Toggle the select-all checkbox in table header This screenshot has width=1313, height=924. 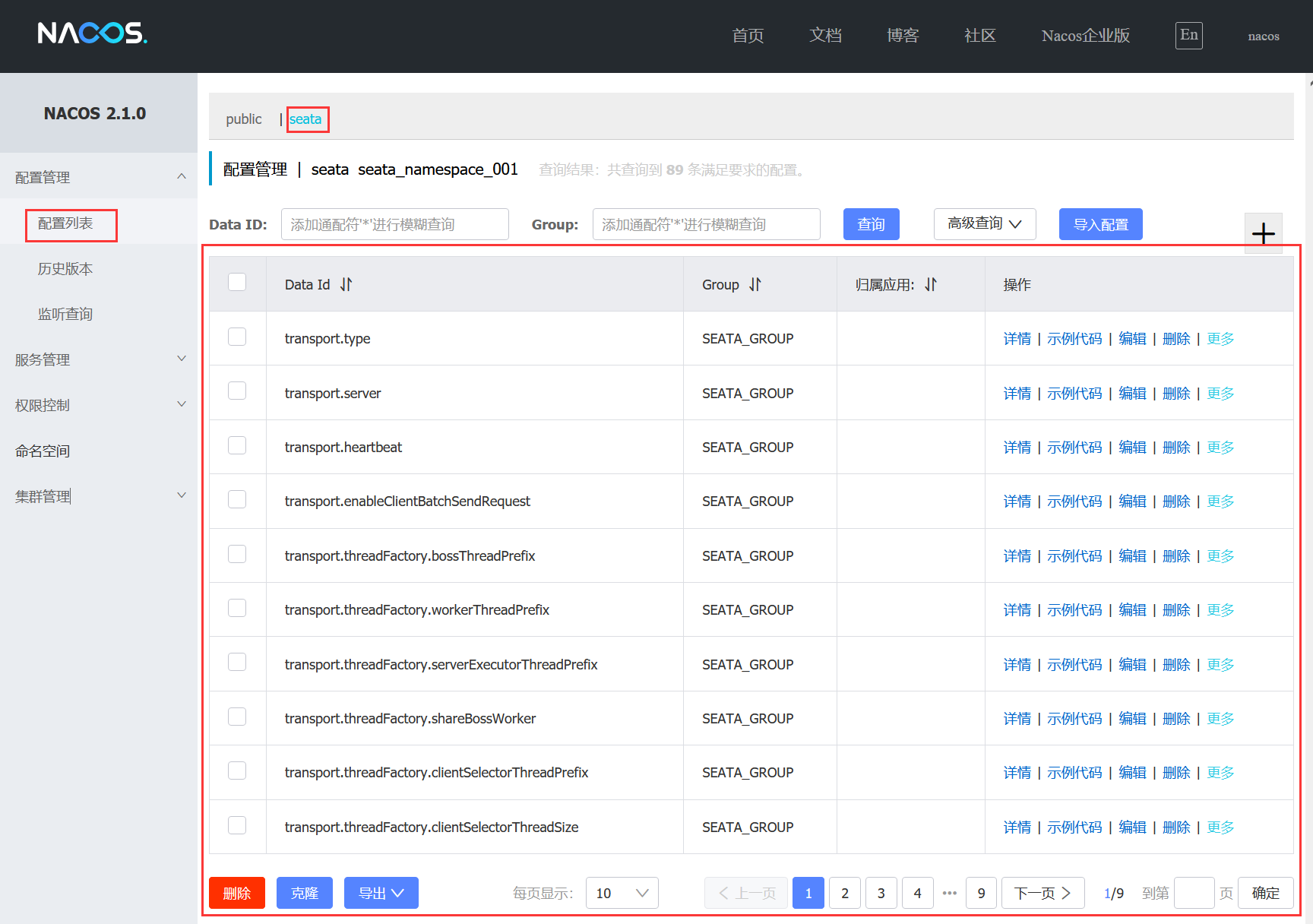tap(237, 282)
